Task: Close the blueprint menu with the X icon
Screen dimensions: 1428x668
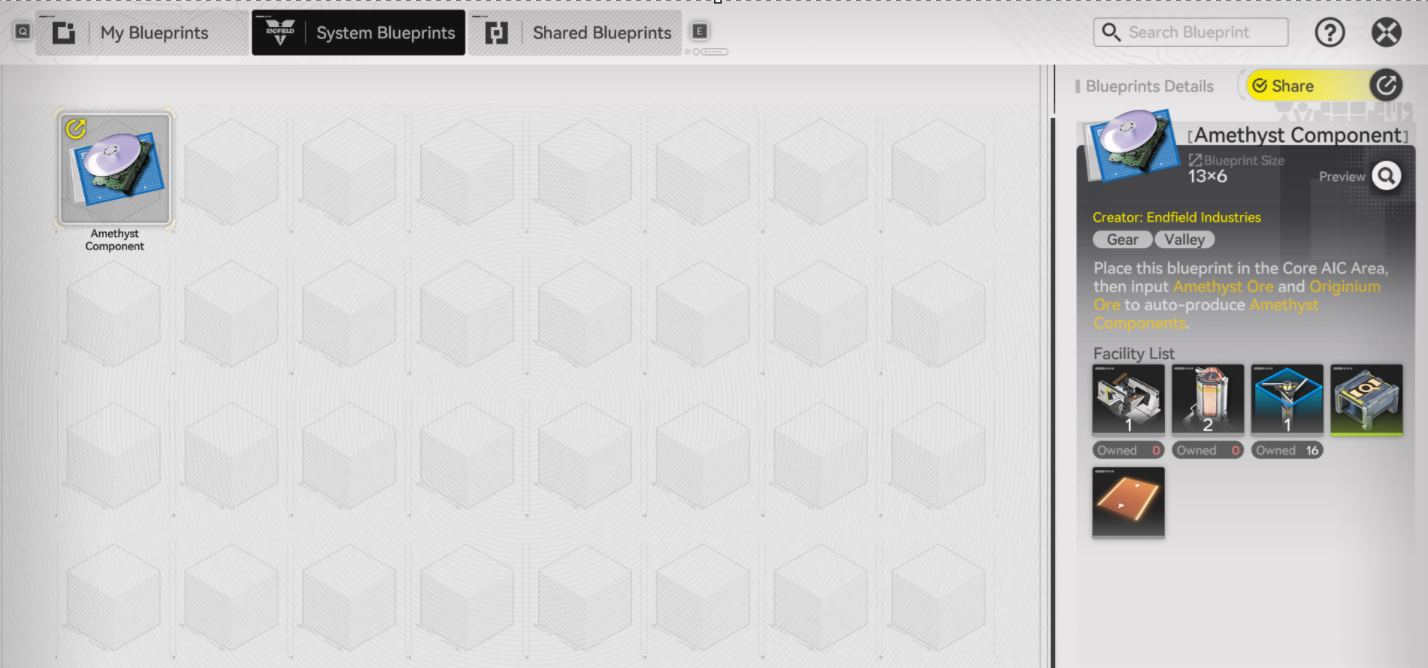Action: point(1386,32)
